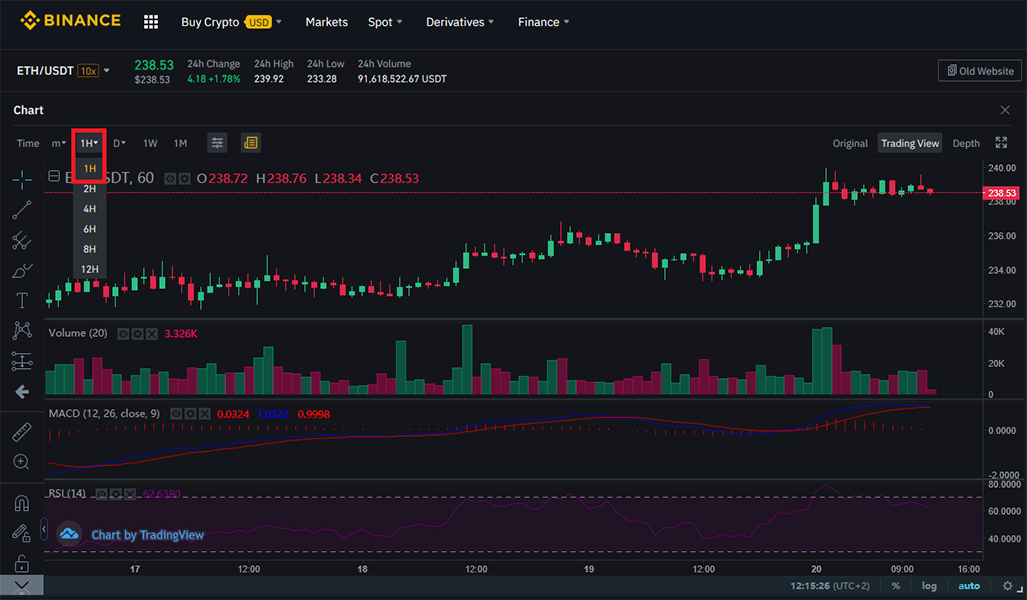The height and width of the screenshot is (600, 1027).
Task: Open MACD indicator settings gear
Action: 190,414
